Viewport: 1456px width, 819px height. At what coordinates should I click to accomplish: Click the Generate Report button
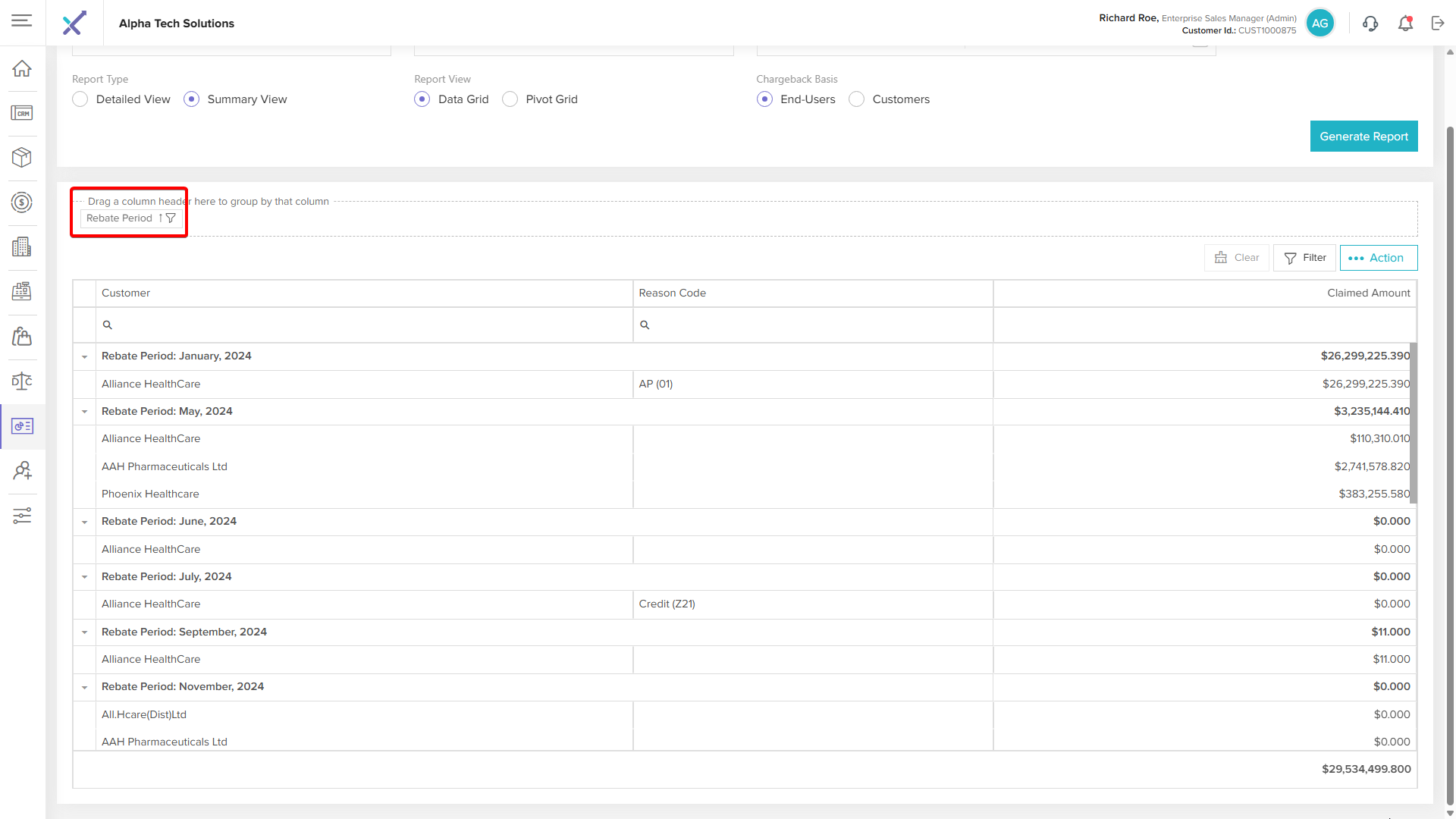pos(1363,136)
